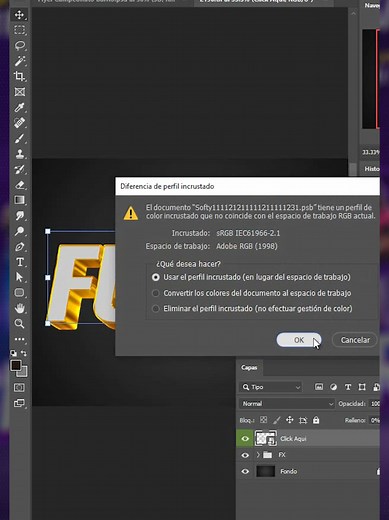
Task: Open the Edit Toolbar three-dots menu
Action: tap(19, 339)
